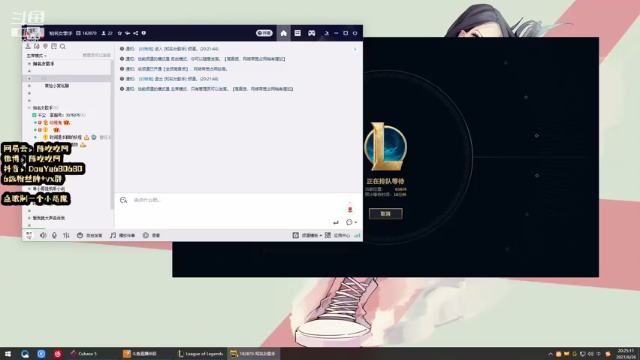Open the audio mixer sliders icon
640x360 pixels.
66,235
